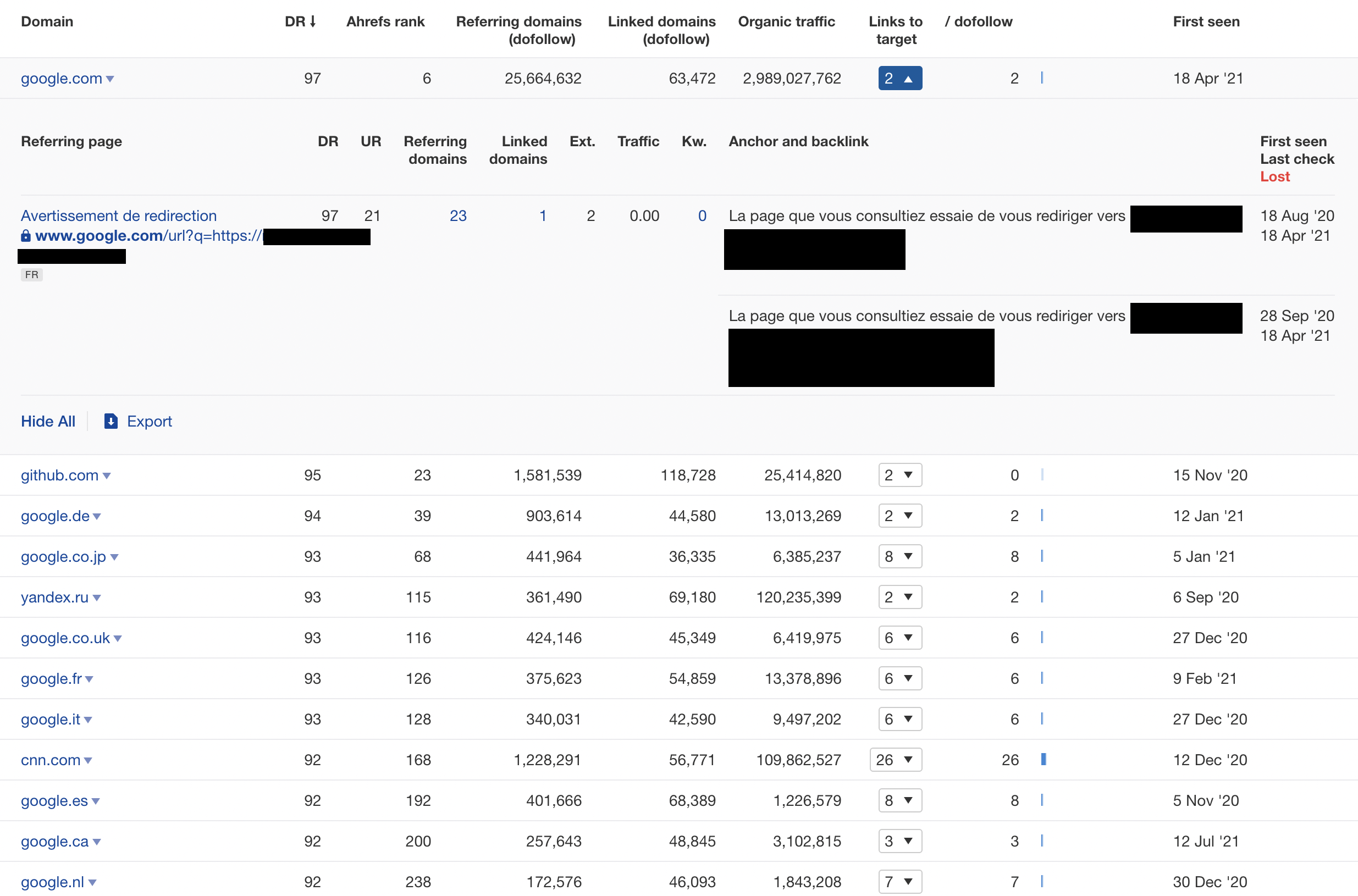
Task: Expand google.de links to target dropdown
Action: point(899,516)
